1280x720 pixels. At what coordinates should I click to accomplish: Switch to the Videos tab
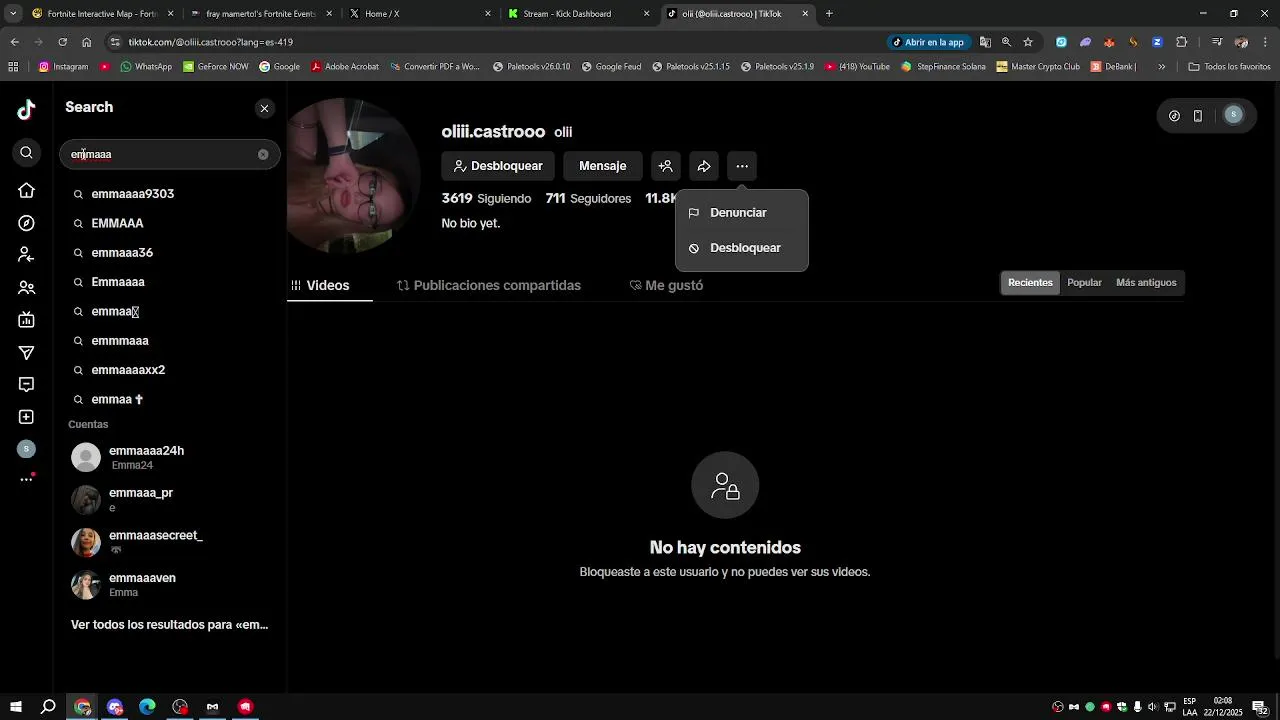329,285
